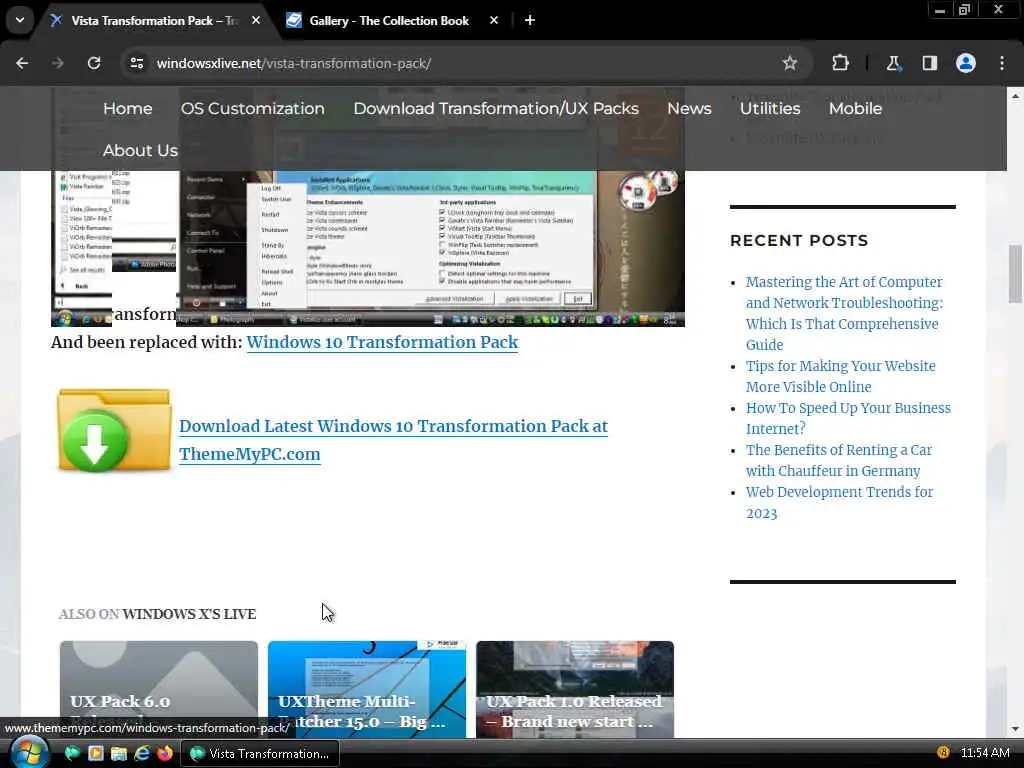This screenshot has width=1024, height=768.
Task: Open Web Development Trends for 2023 post
Action: coord(839,502)
